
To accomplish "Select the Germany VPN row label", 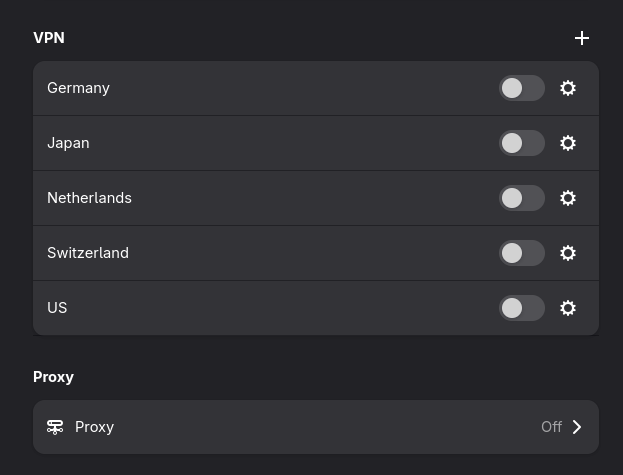I will point(78,88).
